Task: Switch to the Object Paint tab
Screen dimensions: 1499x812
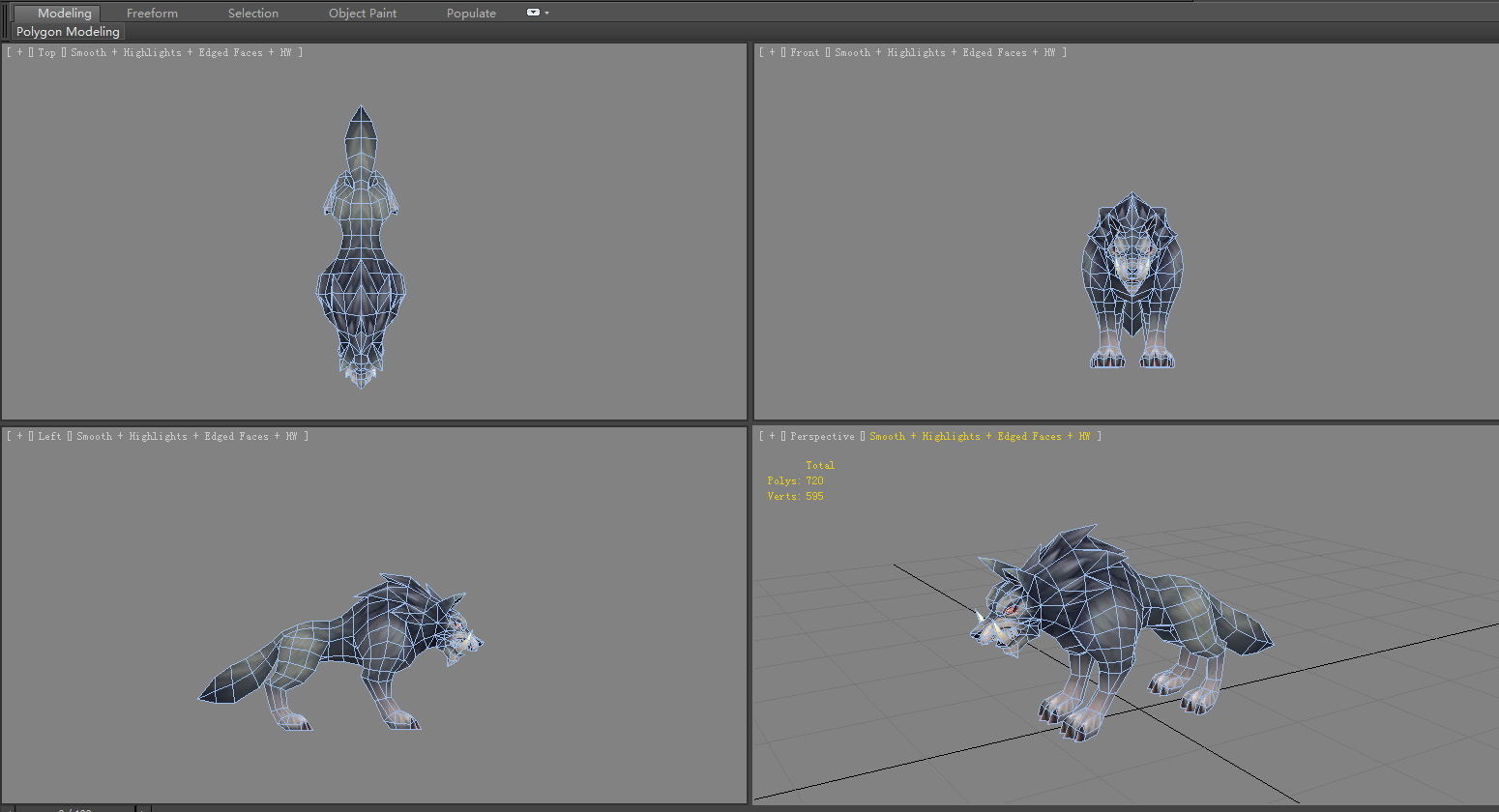Action: coord(363,13)
